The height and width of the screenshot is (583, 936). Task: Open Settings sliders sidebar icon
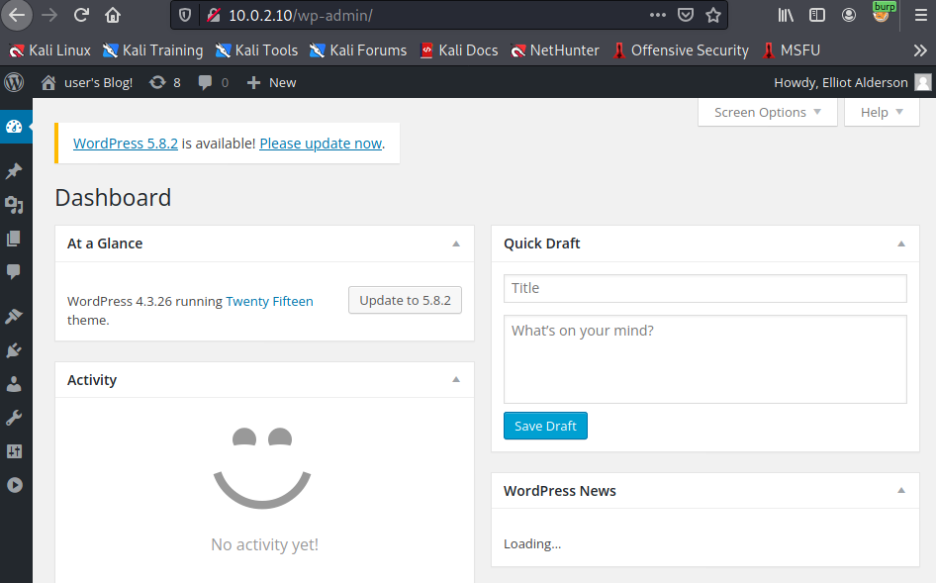(x=14, y=452)
